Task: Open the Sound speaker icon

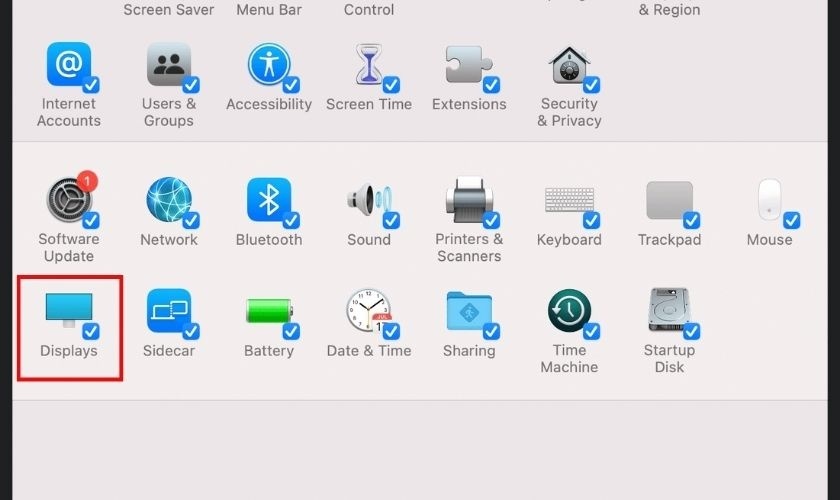Action: [368, 200]
